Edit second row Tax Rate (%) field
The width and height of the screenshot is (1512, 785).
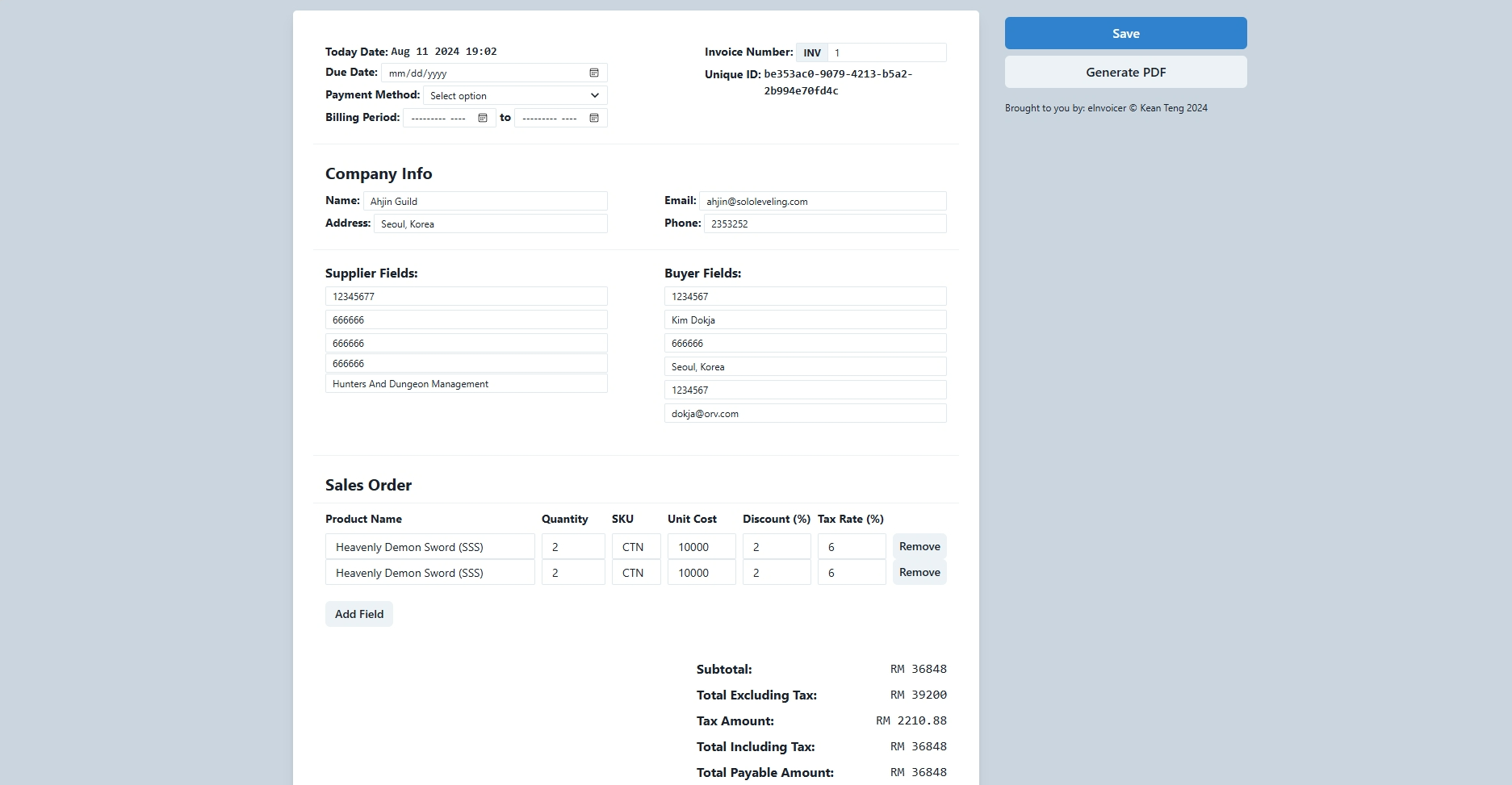coord(852,572)
